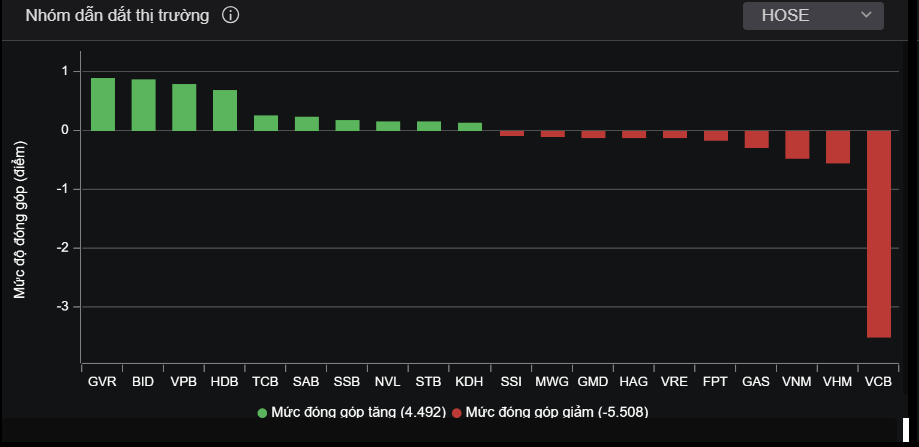Click the NVL axis label
Image resolution: width=919 pixels, height=447 pixels.
point(388,381)
